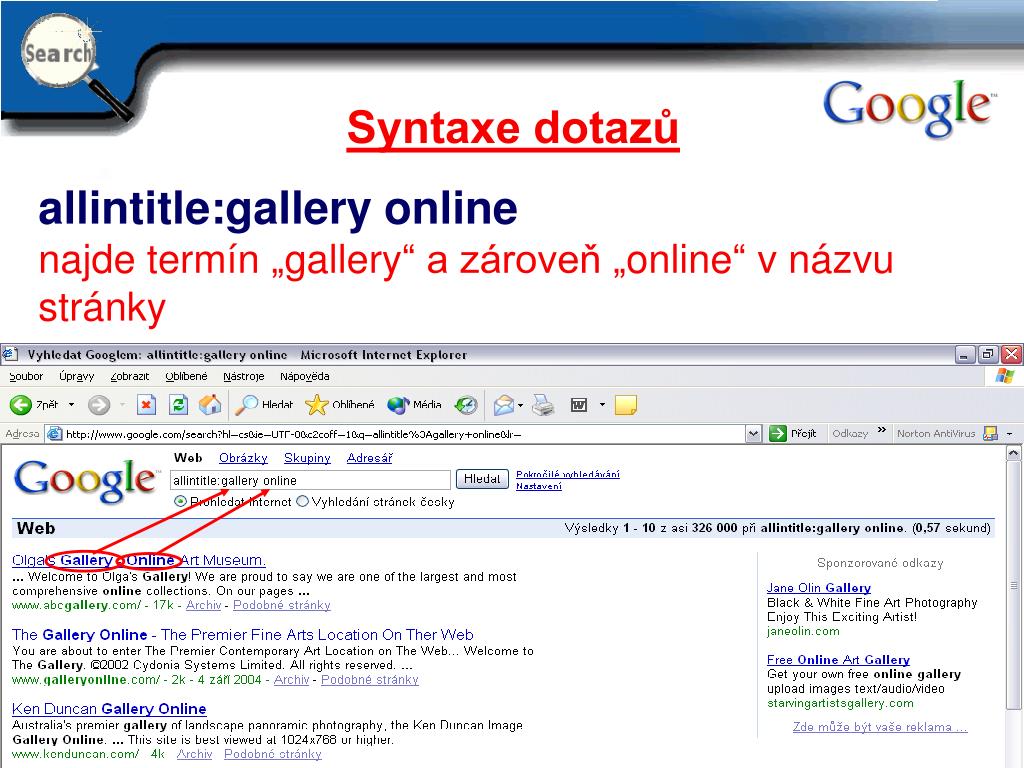Select the Prohledat Internet radio button
This screenshot has width=1024, height=768.
180,502
